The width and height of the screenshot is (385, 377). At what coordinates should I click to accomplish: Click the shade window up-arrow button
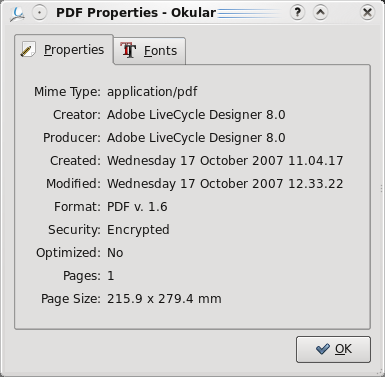320,13
